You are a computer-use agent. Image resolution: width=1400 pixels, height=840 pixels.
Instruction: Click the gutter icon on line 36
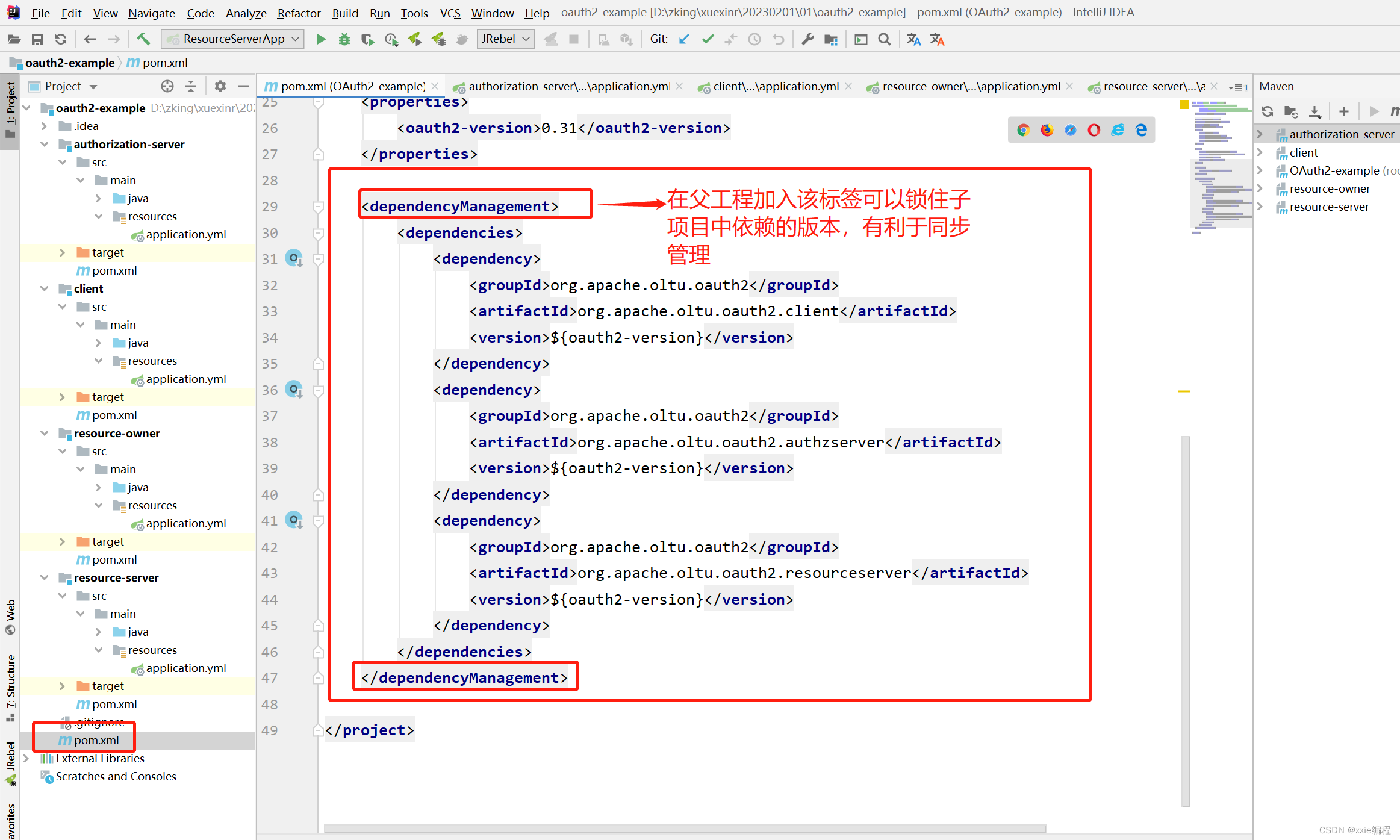point(294,390)
